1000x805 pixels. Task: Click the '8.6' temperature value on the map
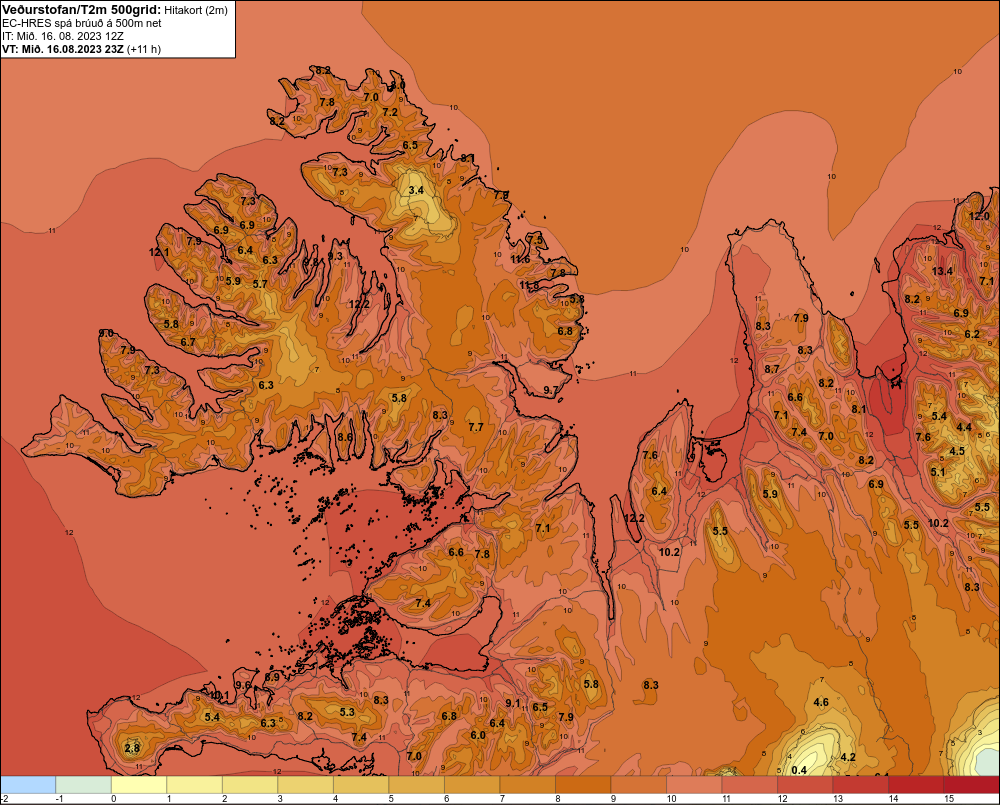[345, 437]
